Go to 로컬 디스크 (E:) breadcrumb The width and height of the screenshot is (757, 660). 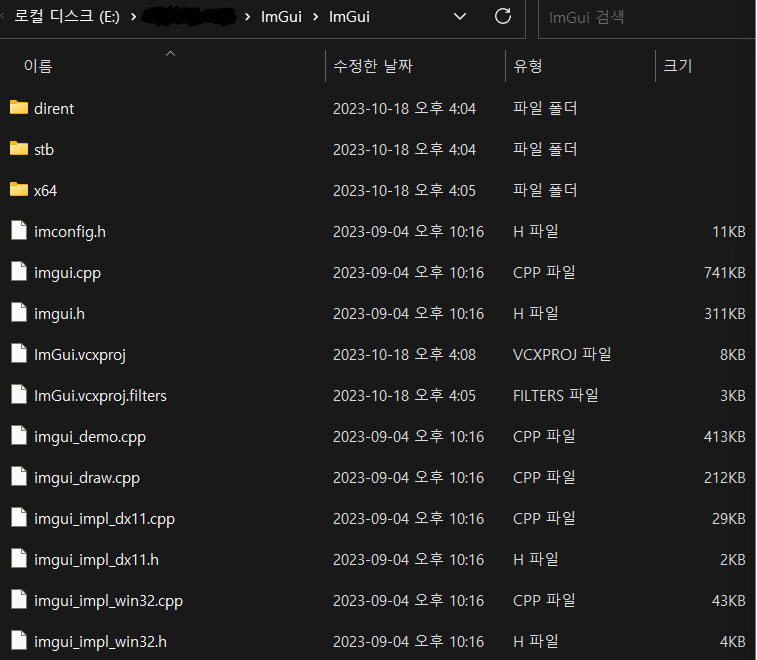pyautogui.click(x=67, y=16)
